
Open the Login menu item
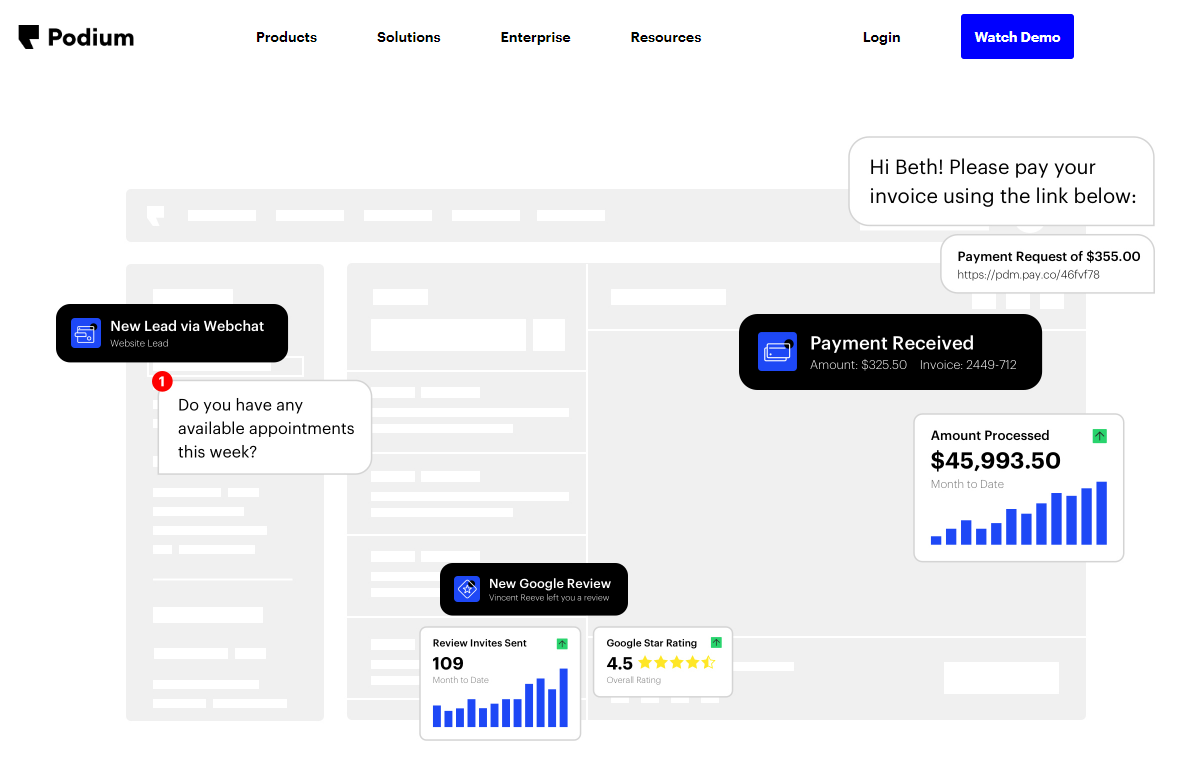tap(881, 37)
